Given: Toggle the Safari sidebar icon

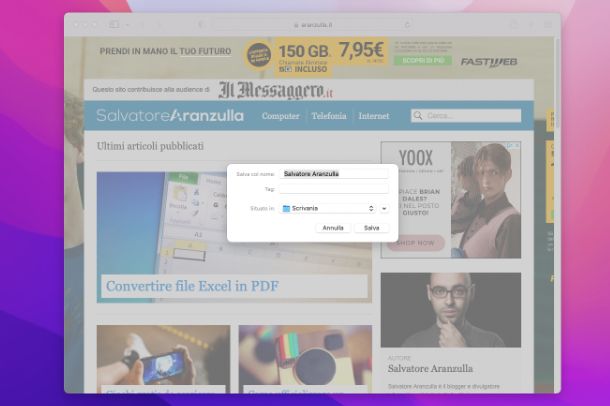Looking at the screenshot, I should 114,24.
